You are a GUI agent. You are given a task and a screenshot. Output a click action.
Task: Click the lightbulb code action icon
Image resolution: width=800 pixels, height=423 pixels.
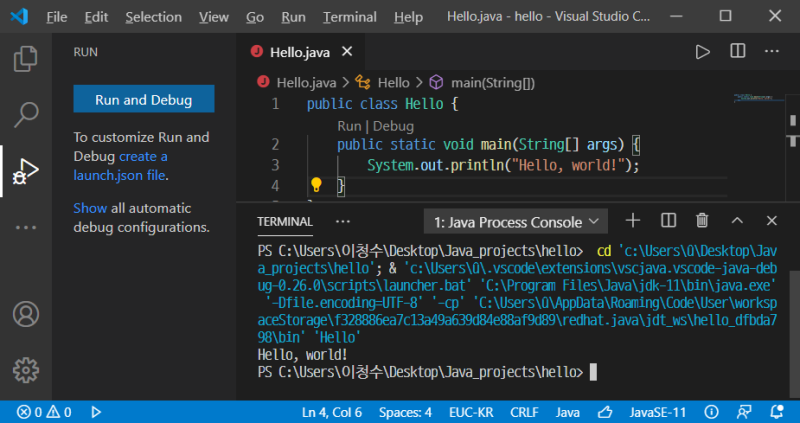tap(316, 185)
